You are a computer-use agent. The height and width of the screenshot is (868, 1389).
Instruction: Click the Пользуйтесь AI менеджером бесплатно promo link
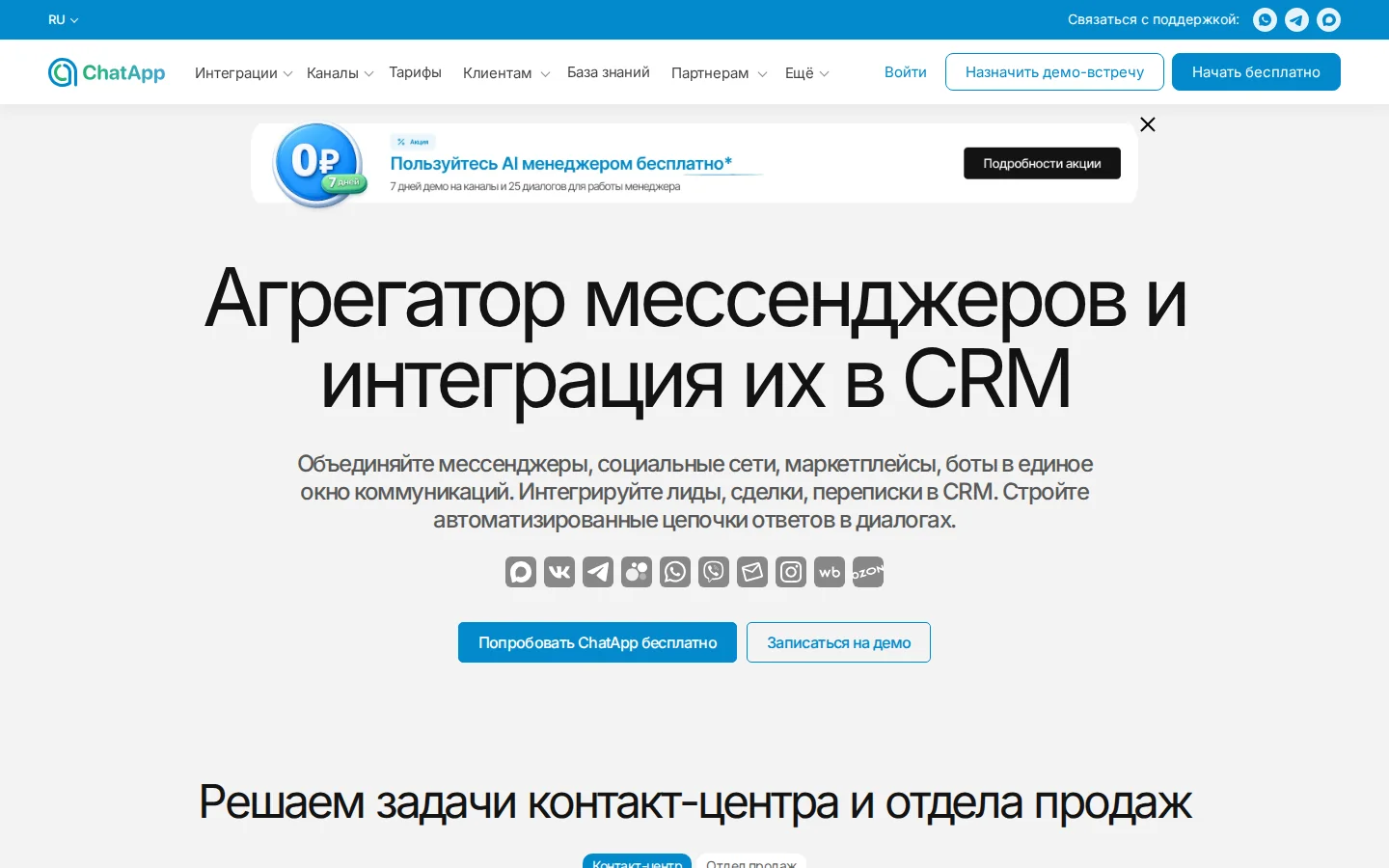click(561, 164)
